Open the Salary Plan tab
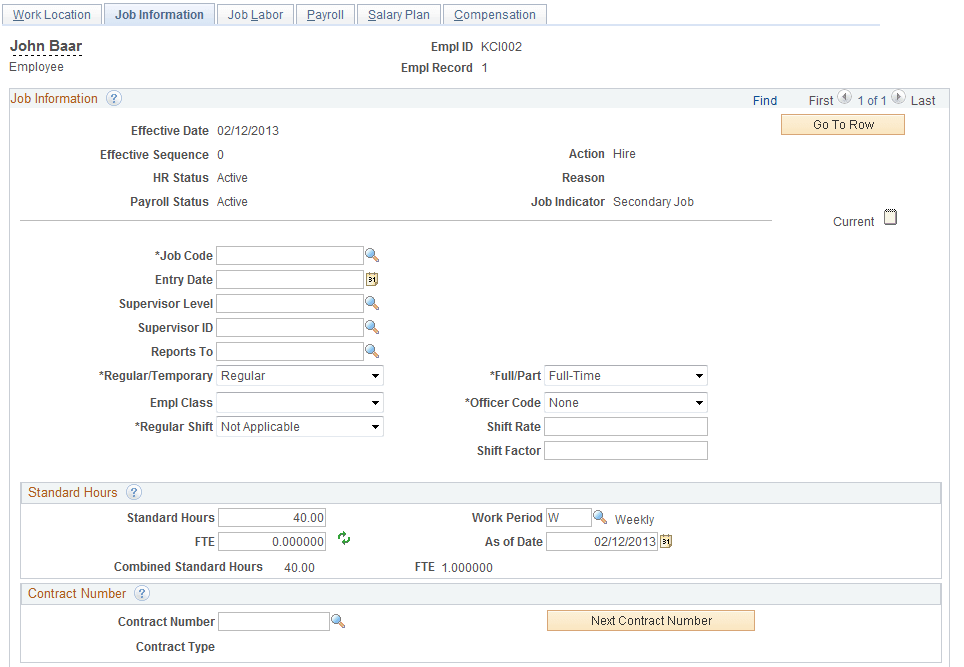The width and height of the screenshot is (964, 667). (x=398, y=15)
